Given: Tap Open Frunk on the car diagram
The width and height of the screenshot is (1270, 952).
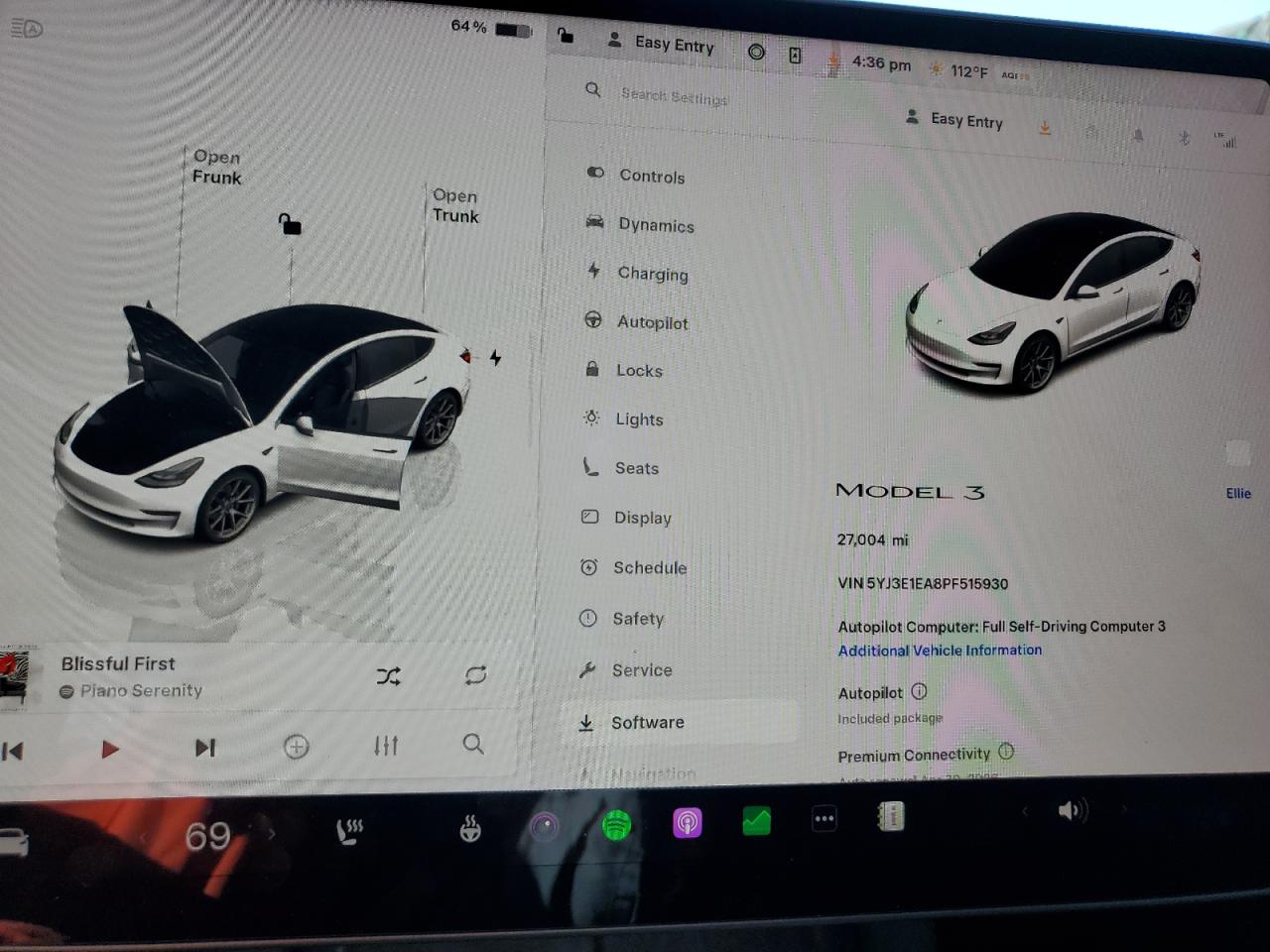Looking at the screenshot, I should pyautogui.click(x=216, y=167).
